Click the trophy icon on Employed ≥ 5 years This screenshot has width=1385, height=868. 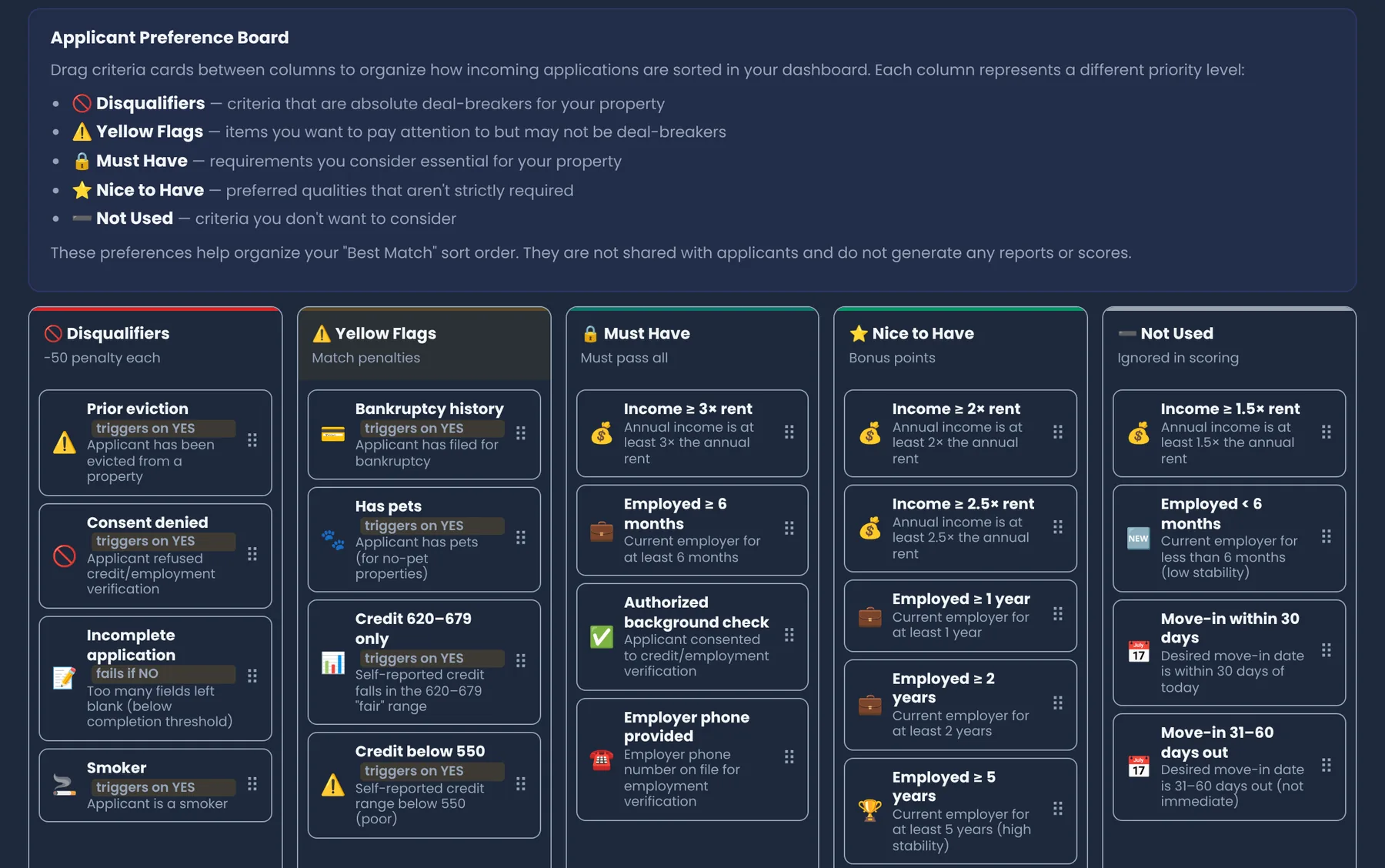pyautogui.click(x=870, y=810)
